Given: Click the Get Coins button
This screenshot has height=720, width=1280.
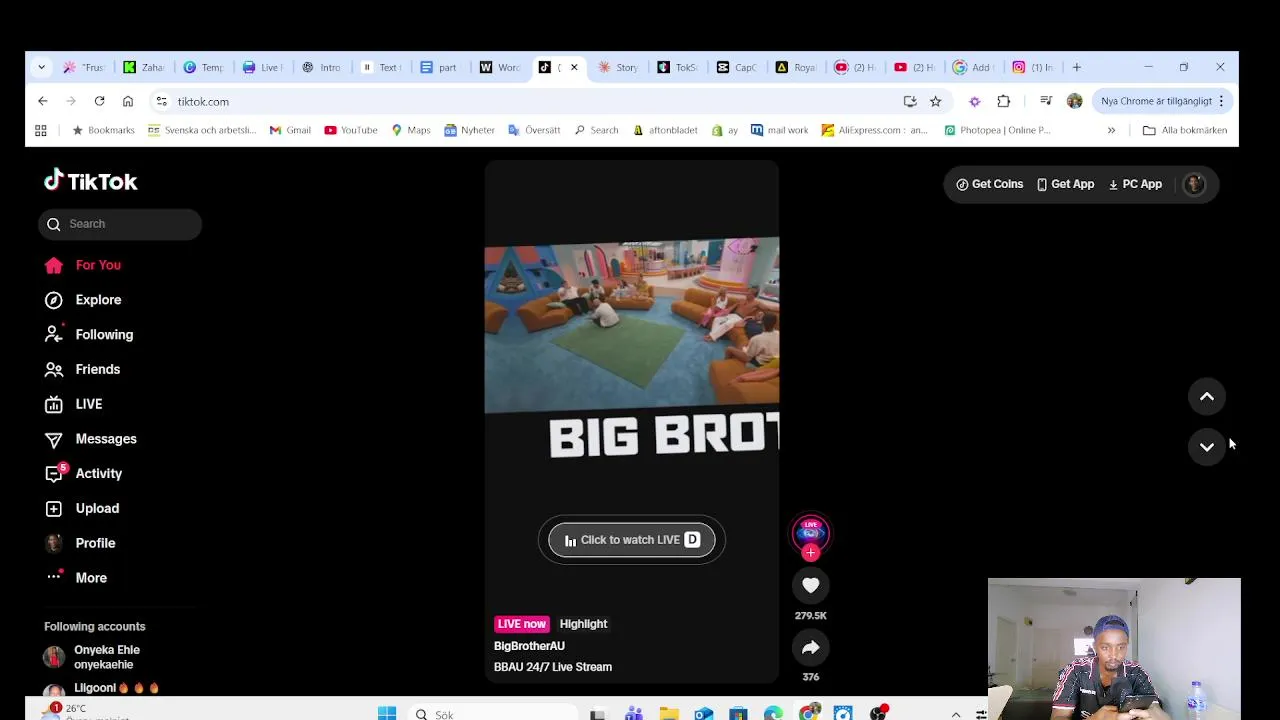Looking at the screenshot, I should pyautogui.click(x=990, y=184).
